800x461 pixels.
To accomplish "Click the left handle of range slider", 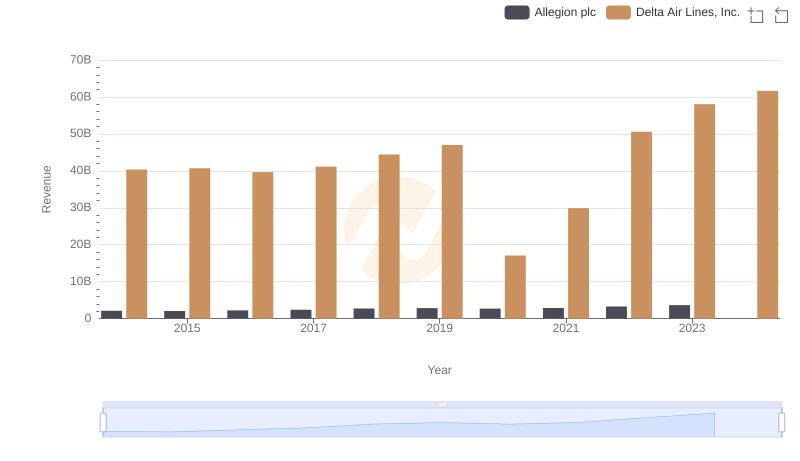I will point(103,423).
